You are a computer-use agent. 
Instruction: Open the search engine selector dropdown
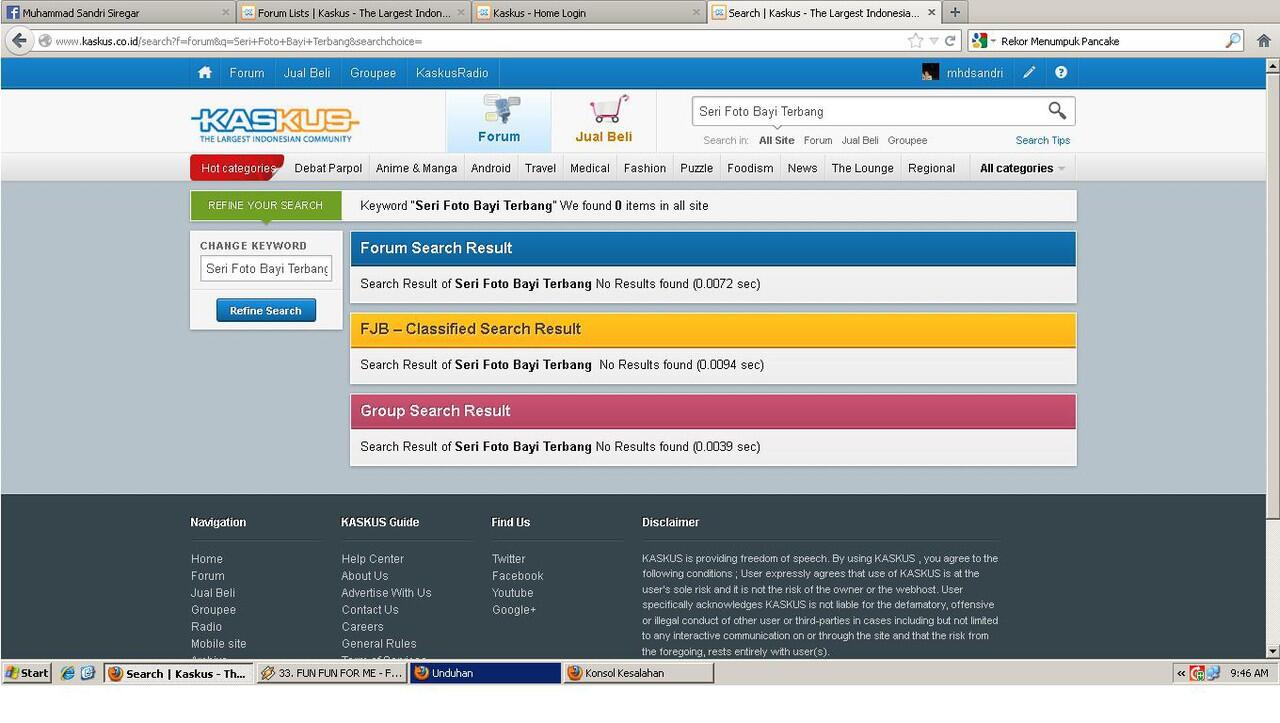[x=983, y=41]
